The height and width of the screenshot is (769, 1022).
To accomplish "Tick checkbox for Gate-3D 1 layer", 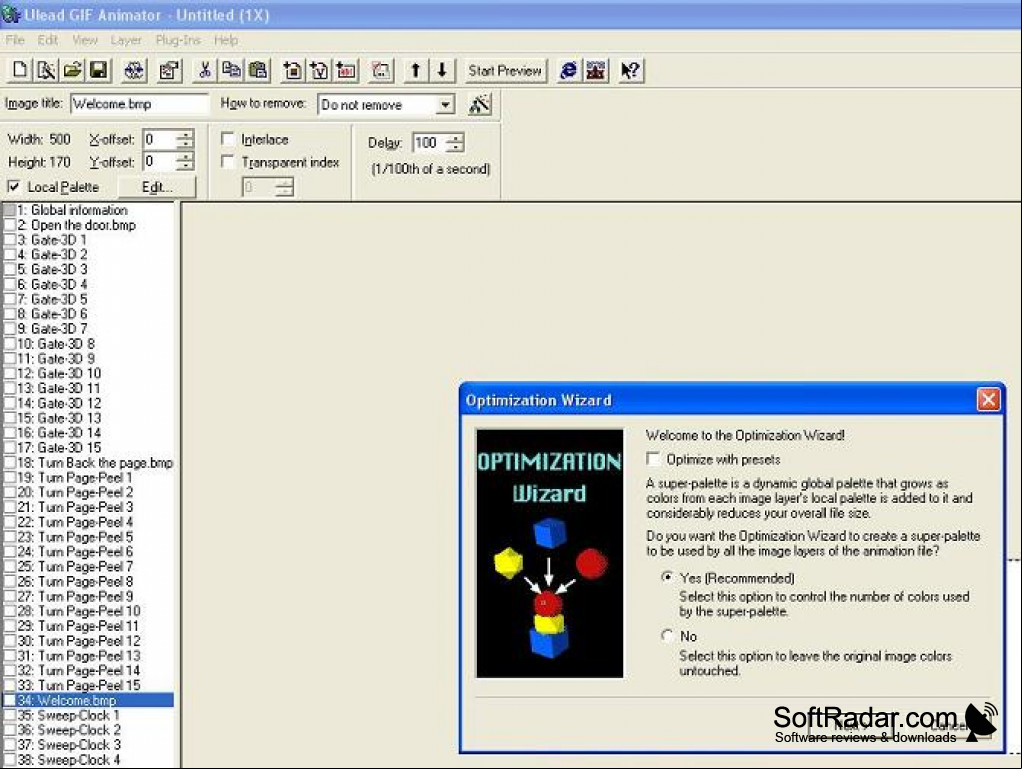I will pos(10,240).
